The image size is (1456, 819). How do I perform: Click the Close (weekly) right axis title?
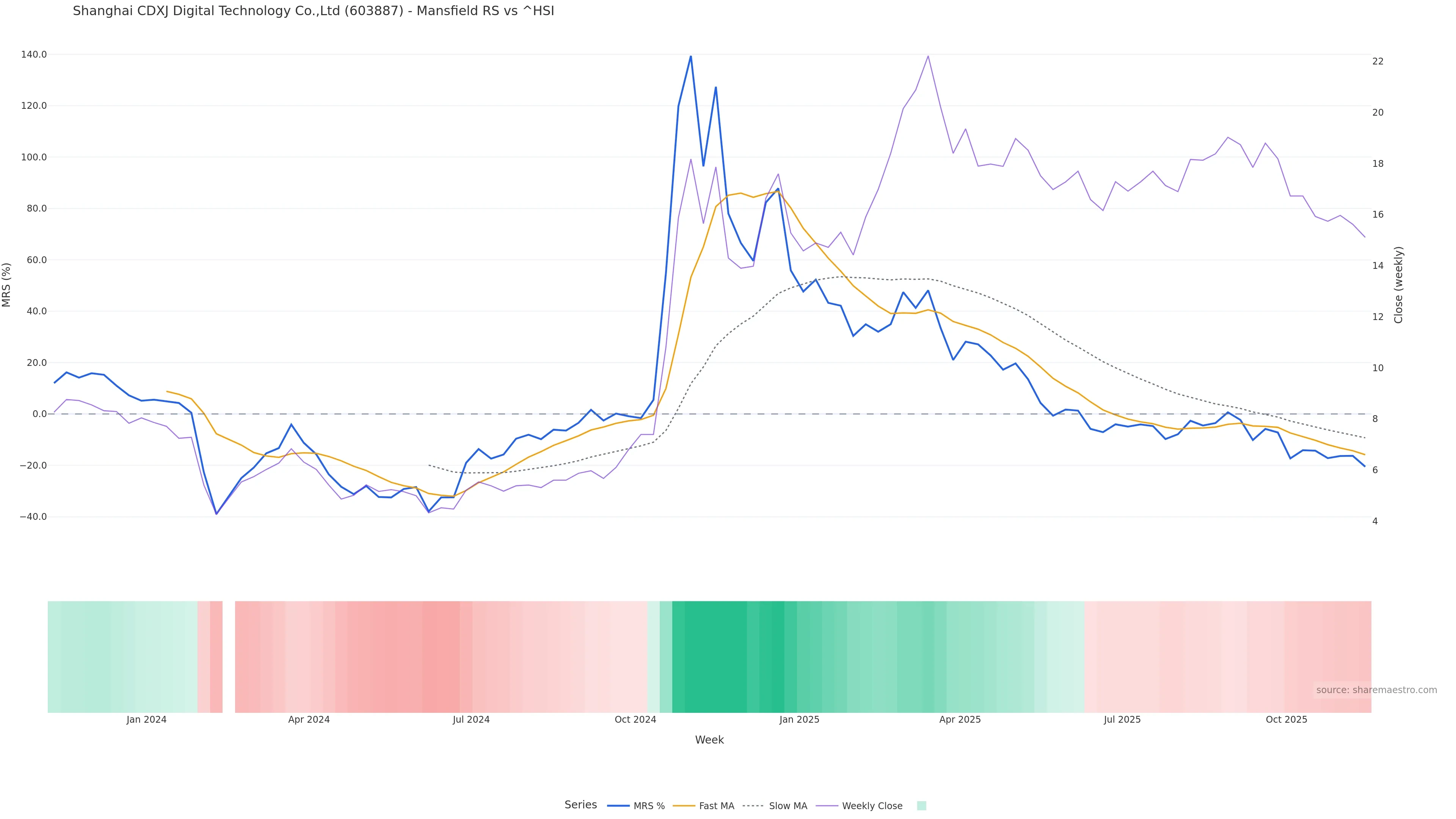coord(1398,285)
